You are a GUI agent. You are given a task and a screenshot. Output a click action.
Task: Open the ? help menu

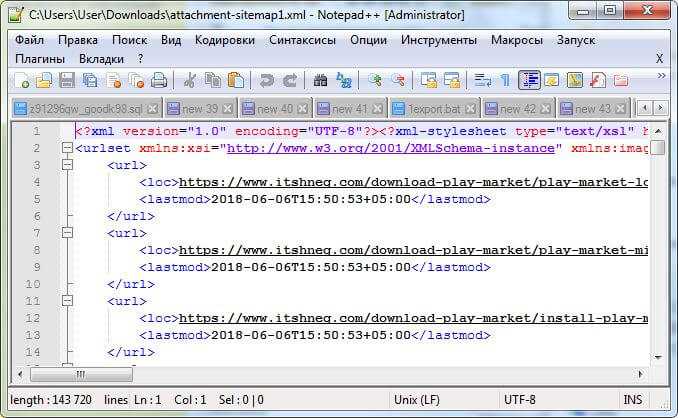tap(140, 59)
